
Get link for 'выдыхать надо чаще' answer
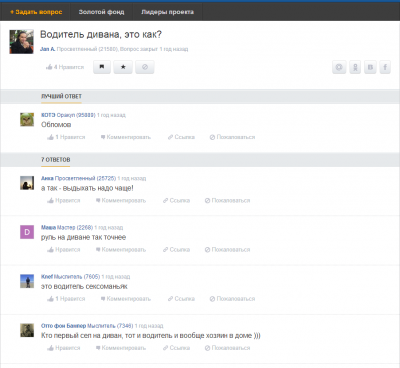pos(176,200)
